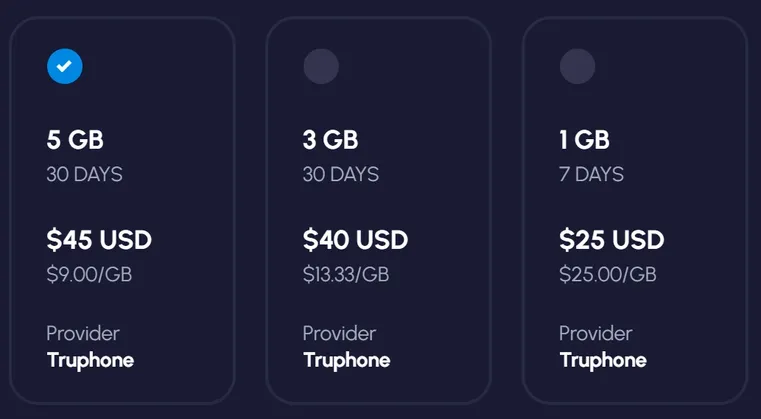
Task: Click the blue checkmark icon
Action: coord(65,66)
